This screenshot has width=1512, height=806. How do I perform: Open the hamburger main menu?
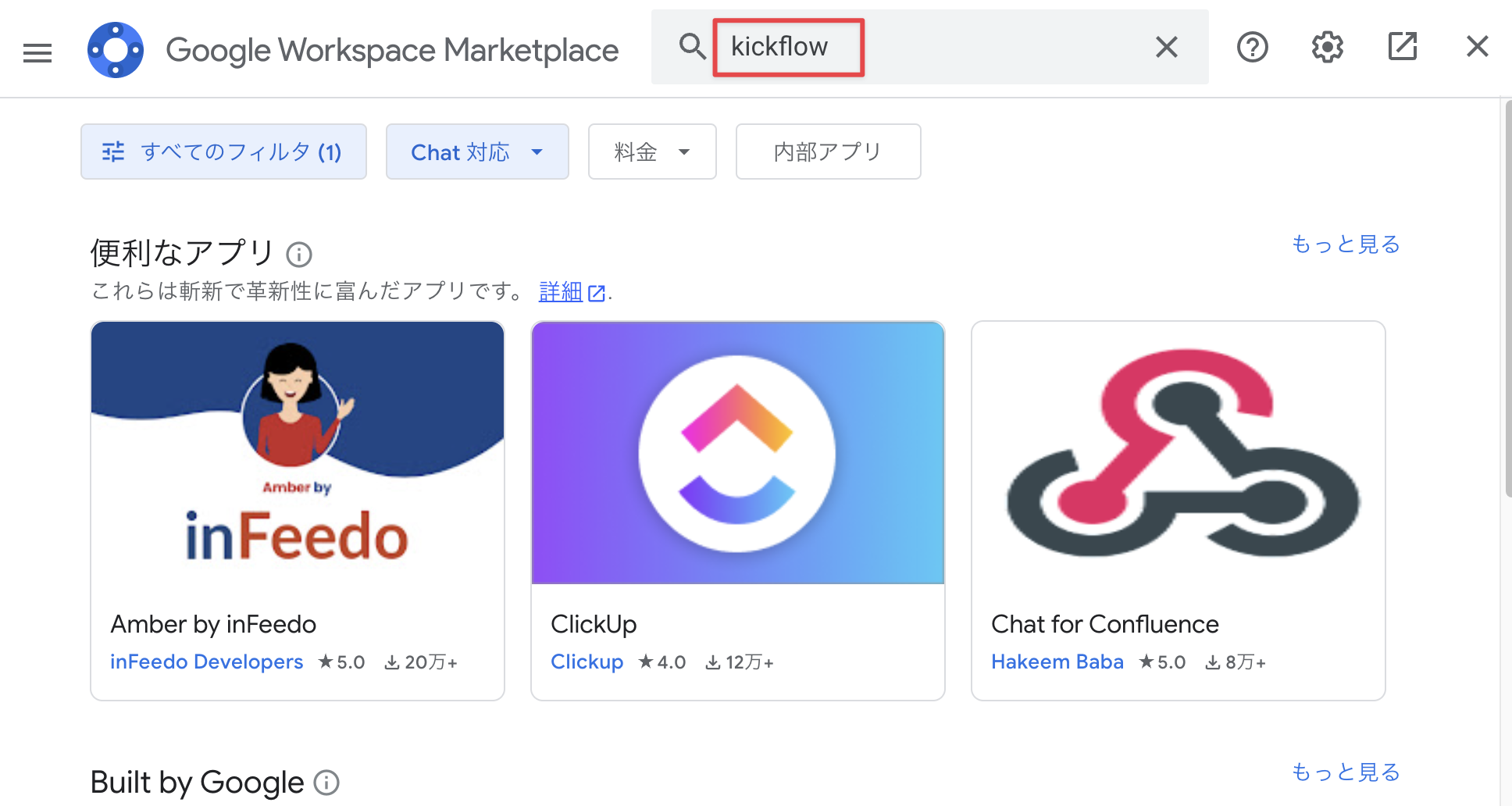pyautogui.click(x=37, y=52)
